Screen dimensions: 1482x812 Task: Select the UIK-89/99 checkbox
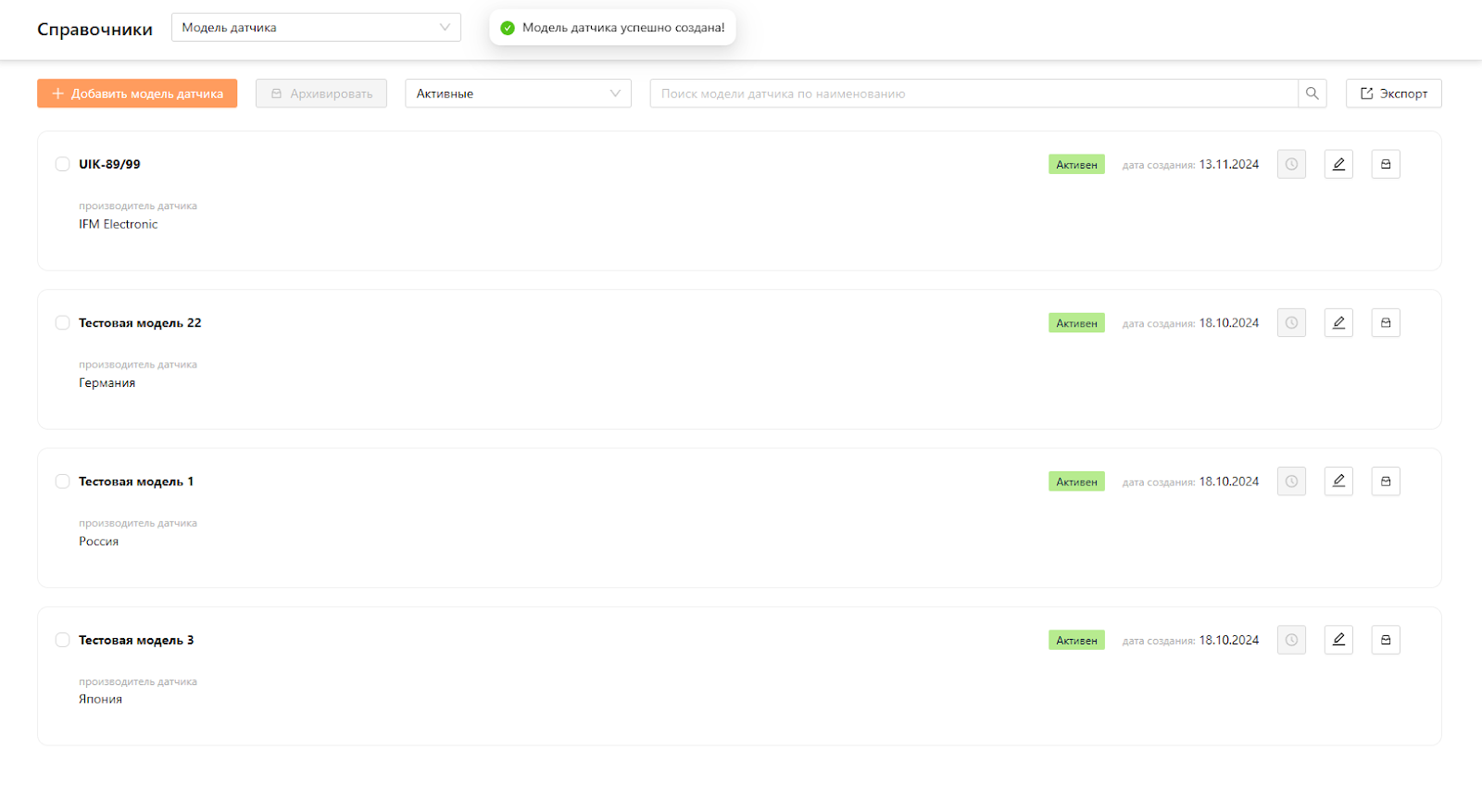(63, 164)
